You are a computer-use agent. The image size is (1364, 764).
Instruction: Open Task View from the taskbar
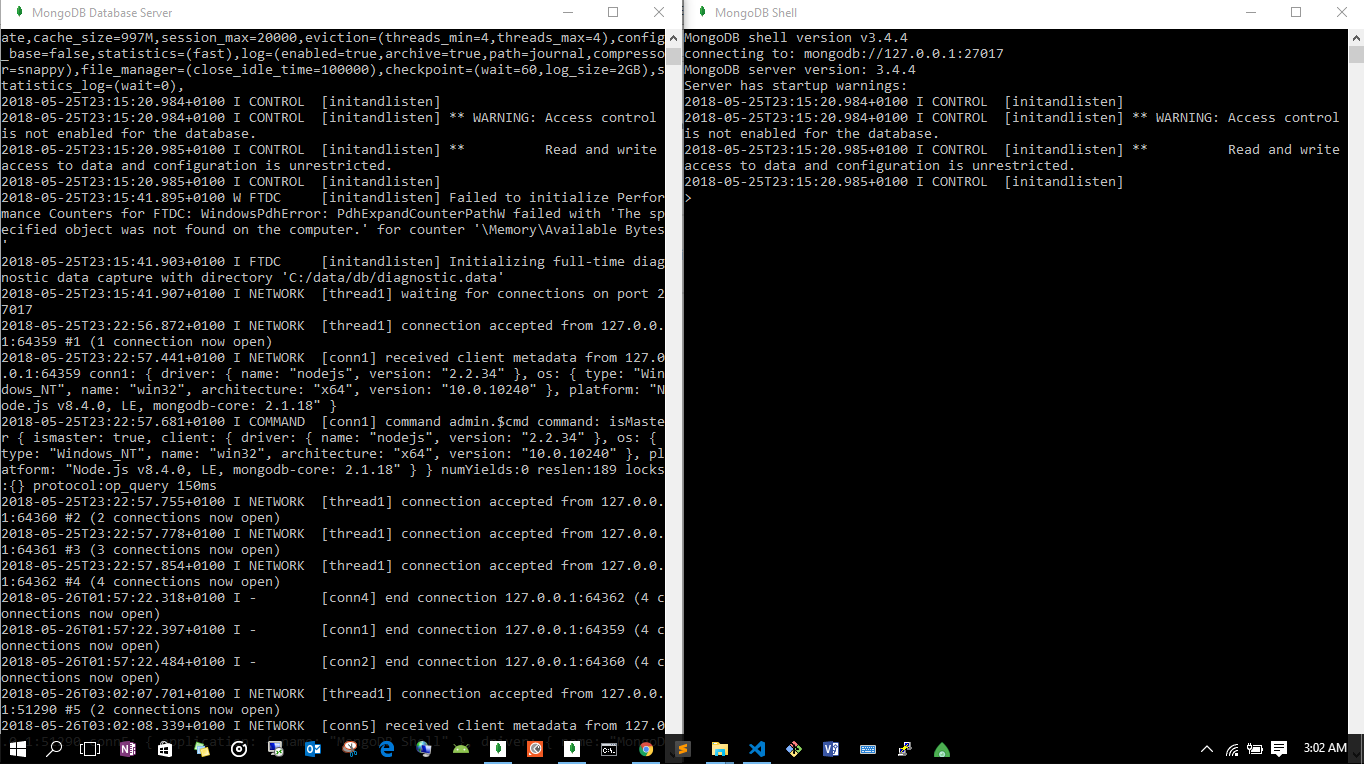[x=90, y=749]
